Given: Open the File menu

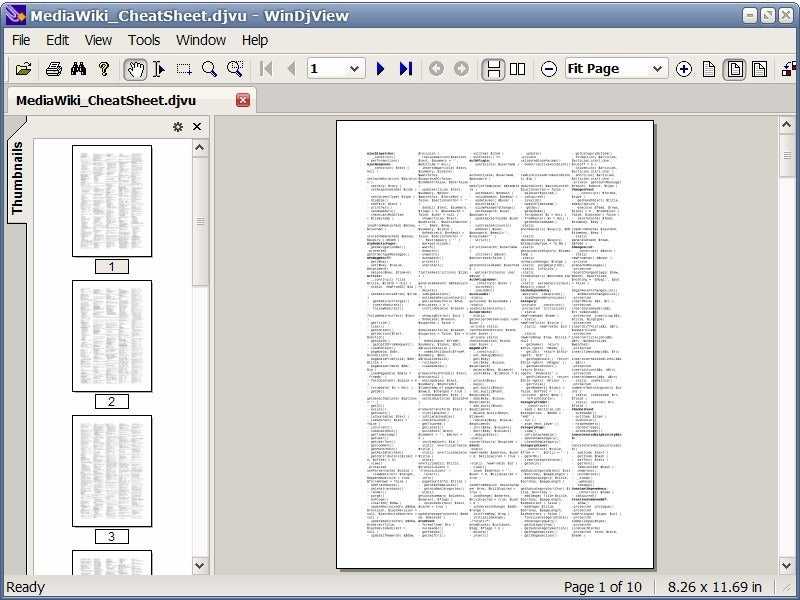Looking at the screenshot, I should (x=21, y=40).
